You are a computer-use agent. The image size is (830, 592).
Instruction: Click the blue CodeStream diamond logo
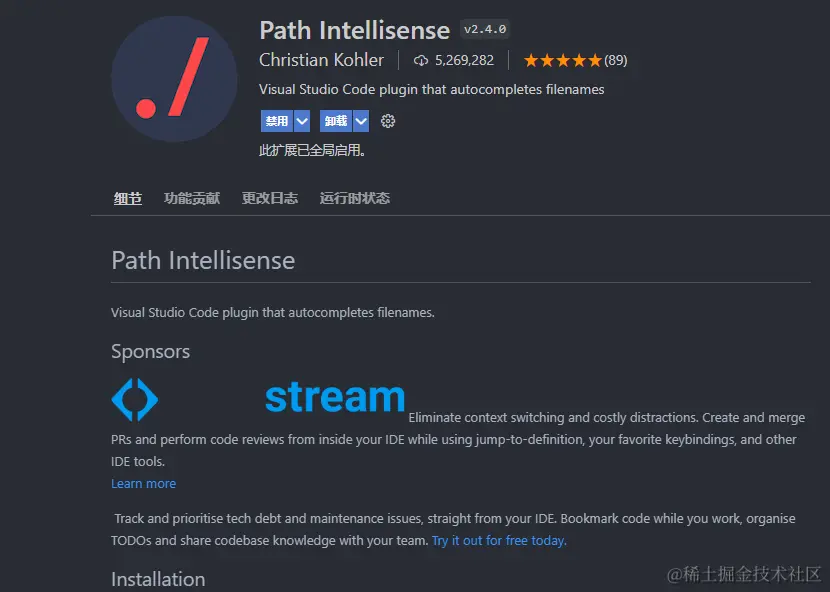[135, 400]
